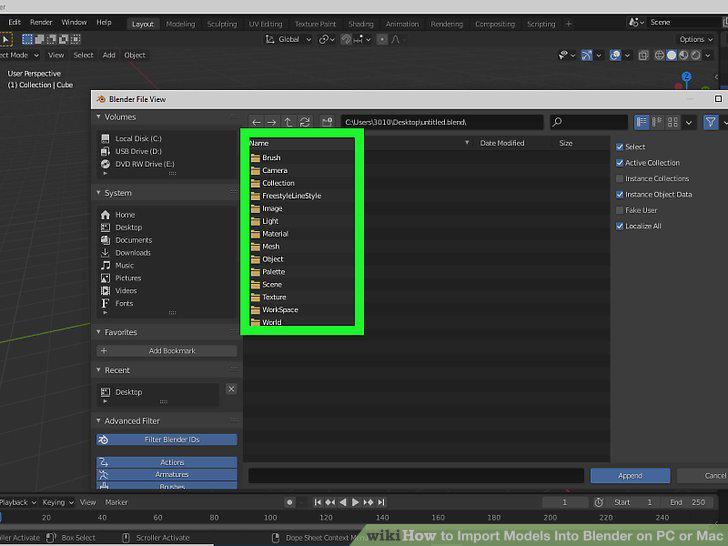Collapse the Volumes panel
The height and width of the screenshot is (546, 728).
(98, 117)
